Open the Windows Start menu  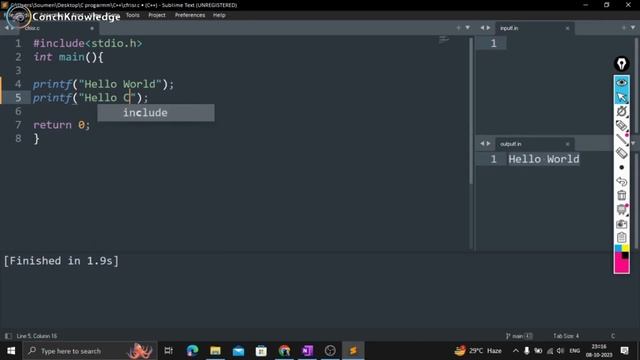[x=11, y=351]
